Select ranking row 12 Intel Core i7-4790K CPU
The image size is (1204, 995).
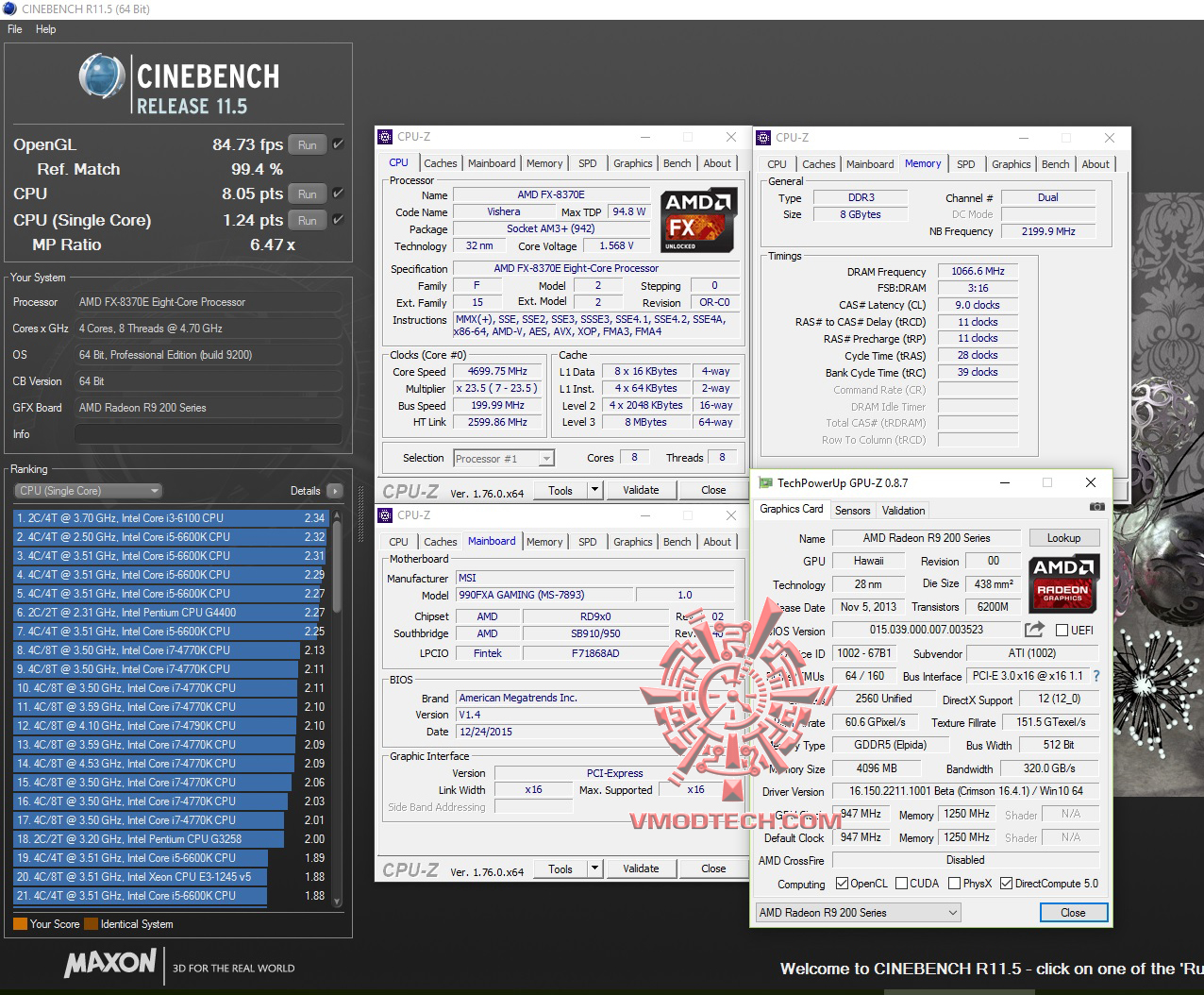click(171, 725)
